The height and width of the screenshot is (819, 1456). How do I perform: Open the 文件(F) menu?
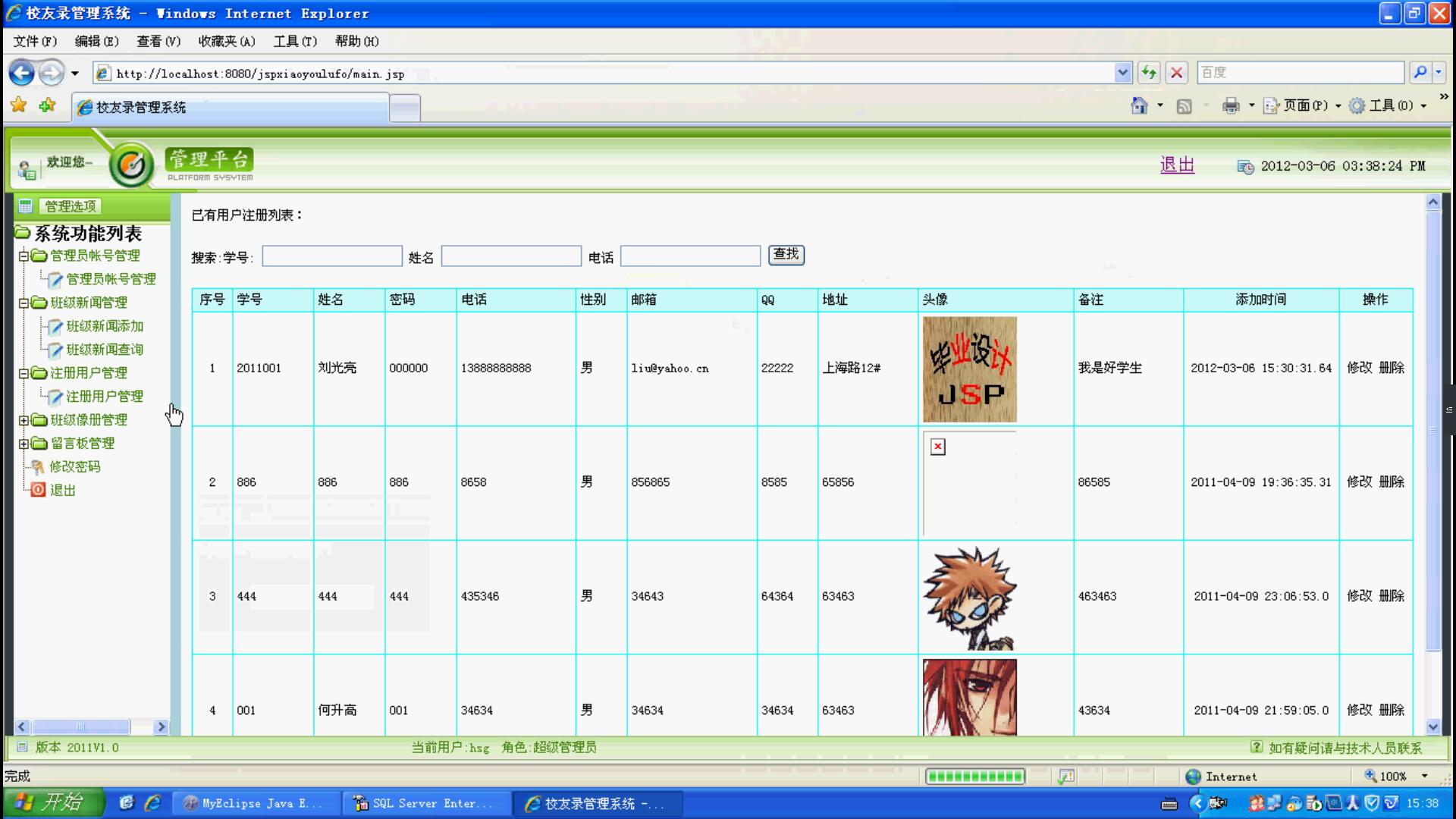click(35, 41)
